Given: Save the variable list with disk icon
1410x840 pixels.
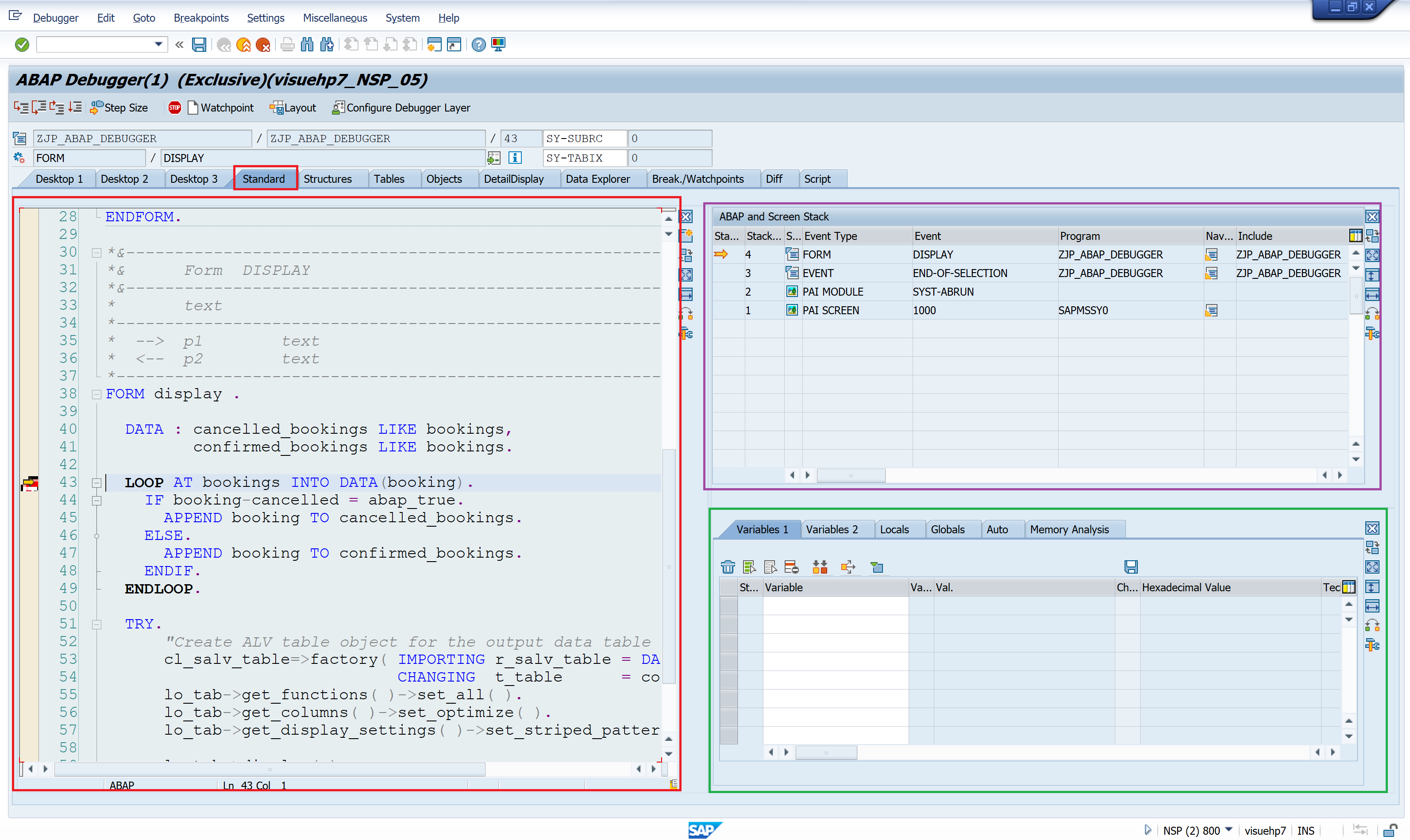Looking at the screenshot, I should [1131, 566].
